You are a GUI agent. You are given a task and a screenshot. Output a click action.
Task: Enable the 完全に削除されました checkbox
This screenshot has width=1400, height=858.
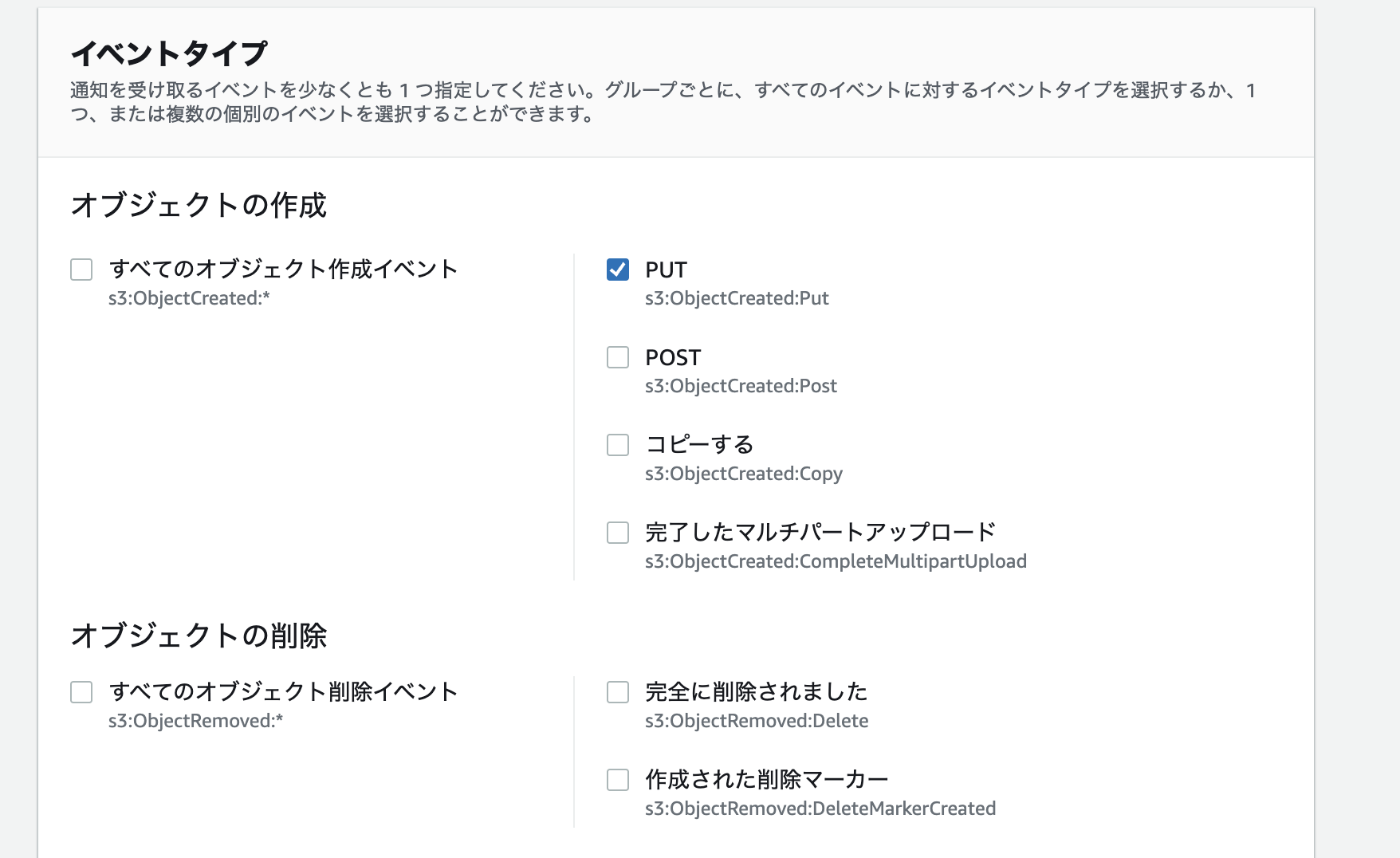pyautogui.click(x=617, y=693)
